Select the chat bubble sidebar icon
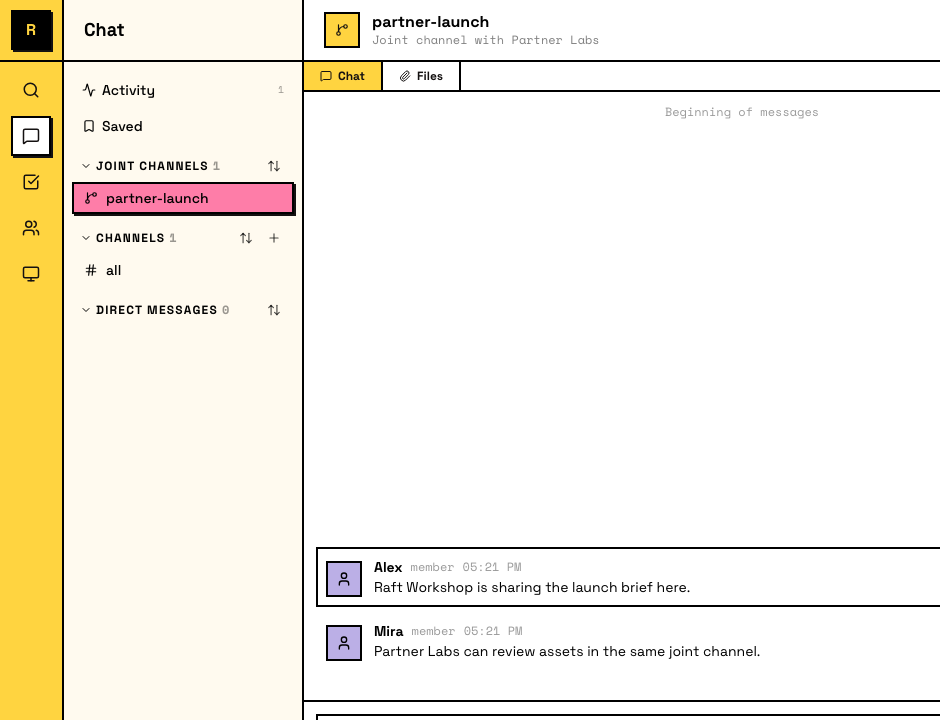The height and width of the screenshot is (720, 940). coord(31,136)
